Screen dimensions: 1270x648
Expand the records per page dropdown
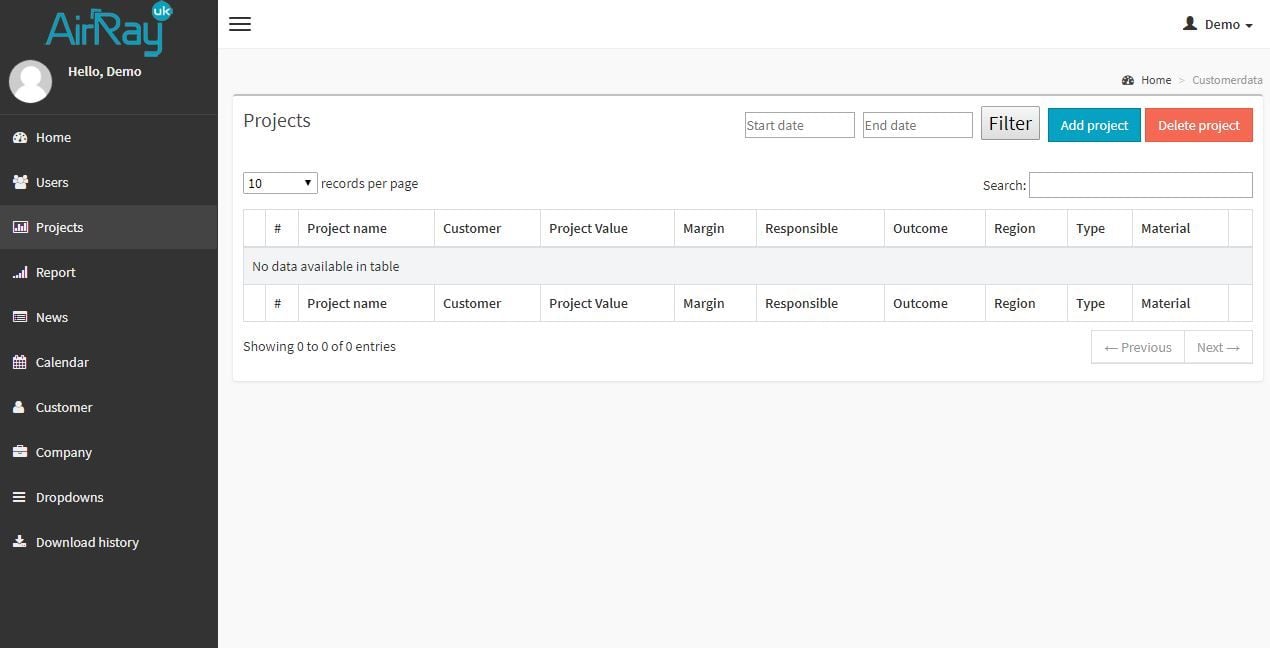(280, 183)
